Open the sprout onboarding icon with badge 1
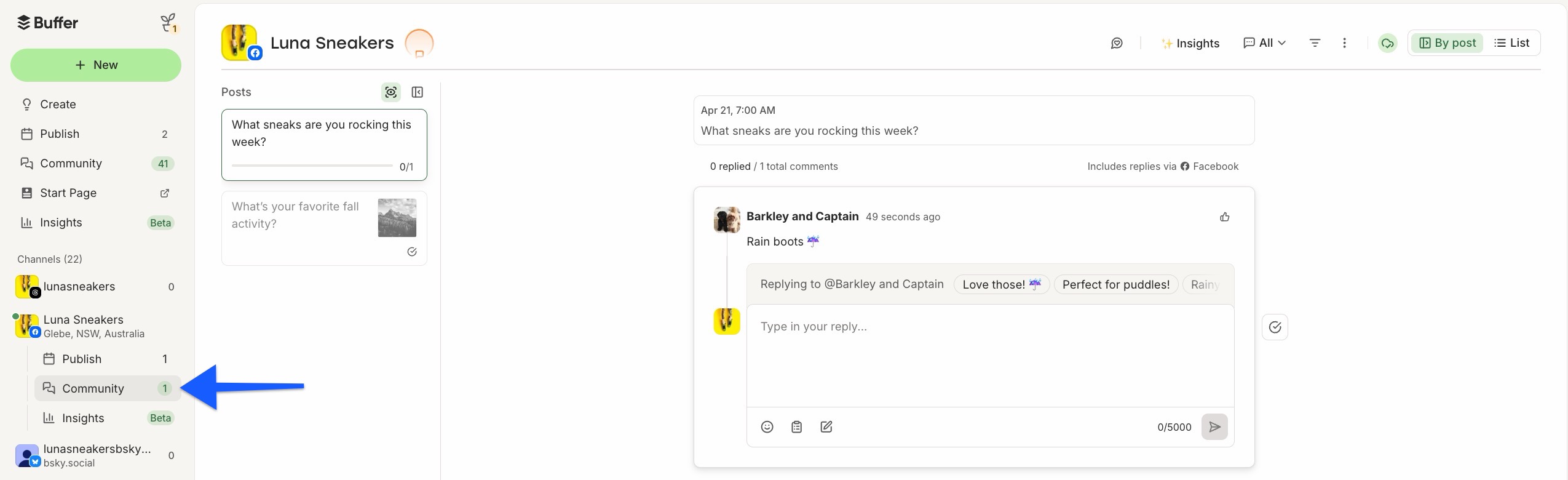The width and height of the screenshot is (1568, 480). (168, 23)
